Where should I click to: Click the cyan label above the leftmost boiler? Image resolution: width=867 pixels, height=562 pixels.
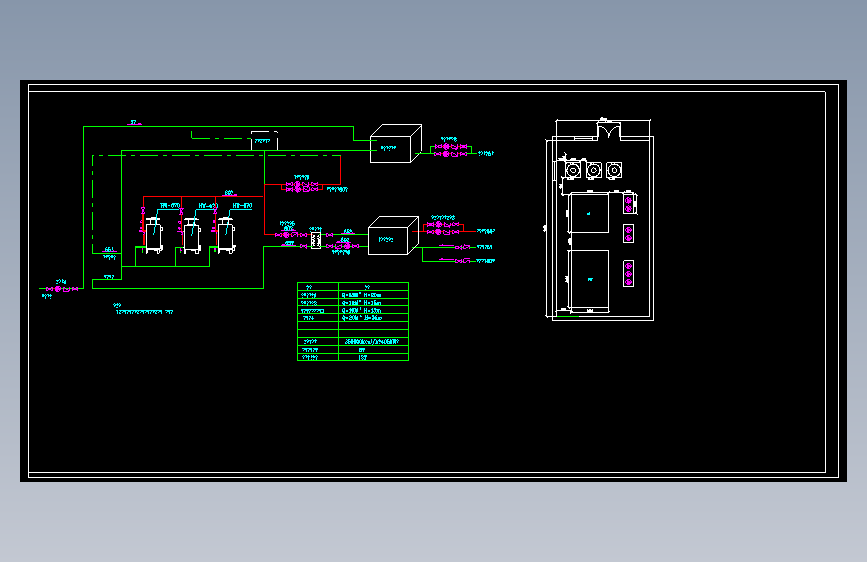click(170, 206)
